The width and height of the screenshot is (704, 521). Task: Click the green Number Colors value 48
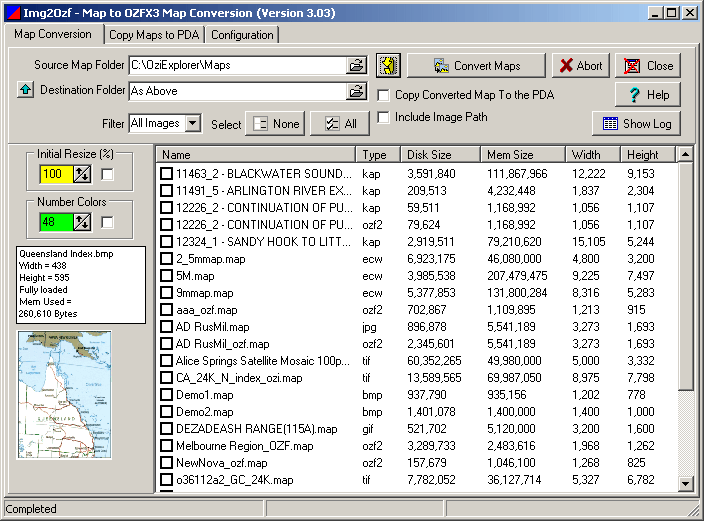(x=56, y=222)
